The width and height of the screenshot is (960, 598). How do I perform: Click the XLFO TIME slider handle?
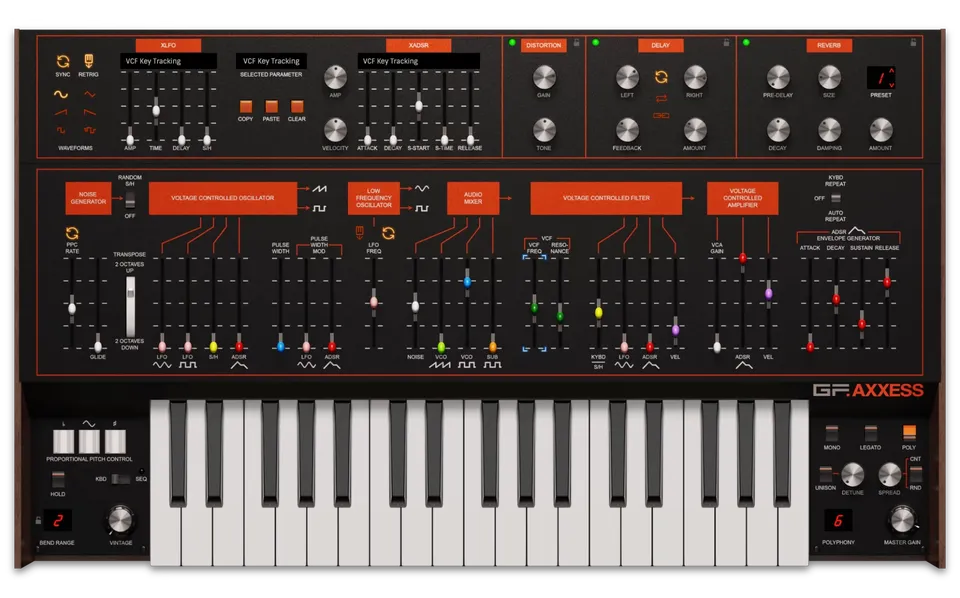point(156,109)
